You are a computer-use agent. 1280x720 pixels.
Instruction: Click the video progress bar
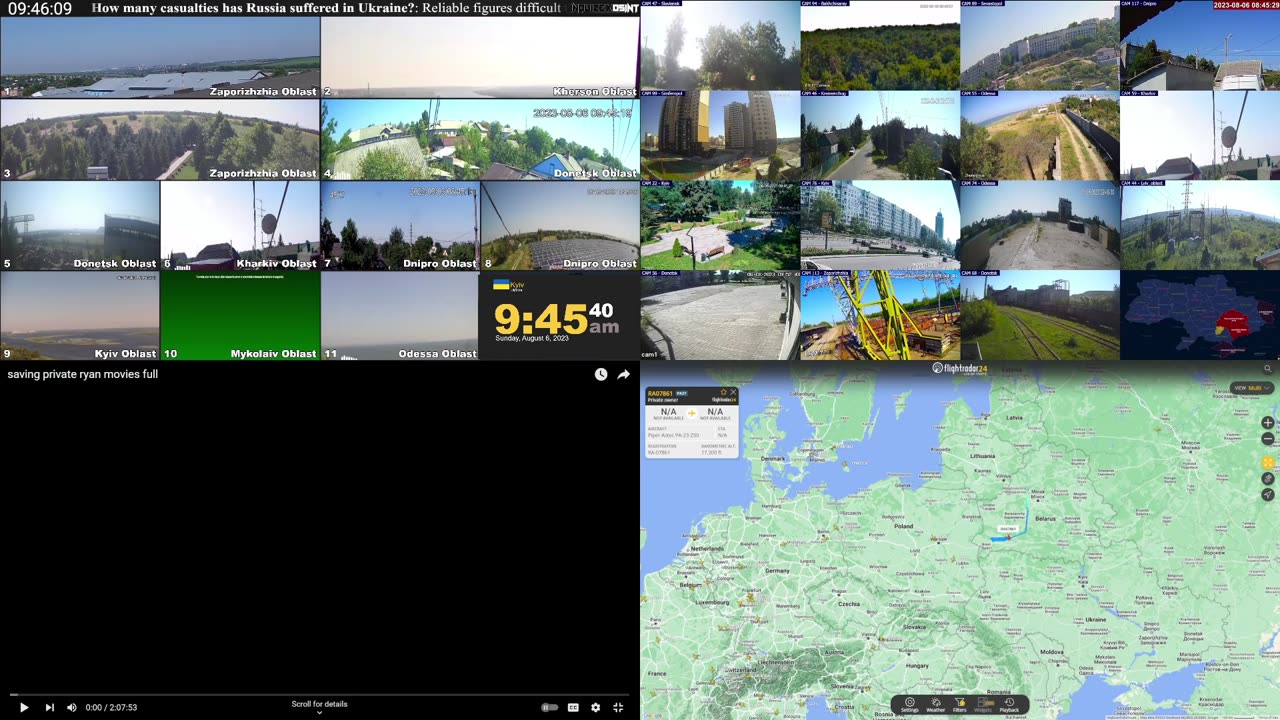[x=320, y=694]
